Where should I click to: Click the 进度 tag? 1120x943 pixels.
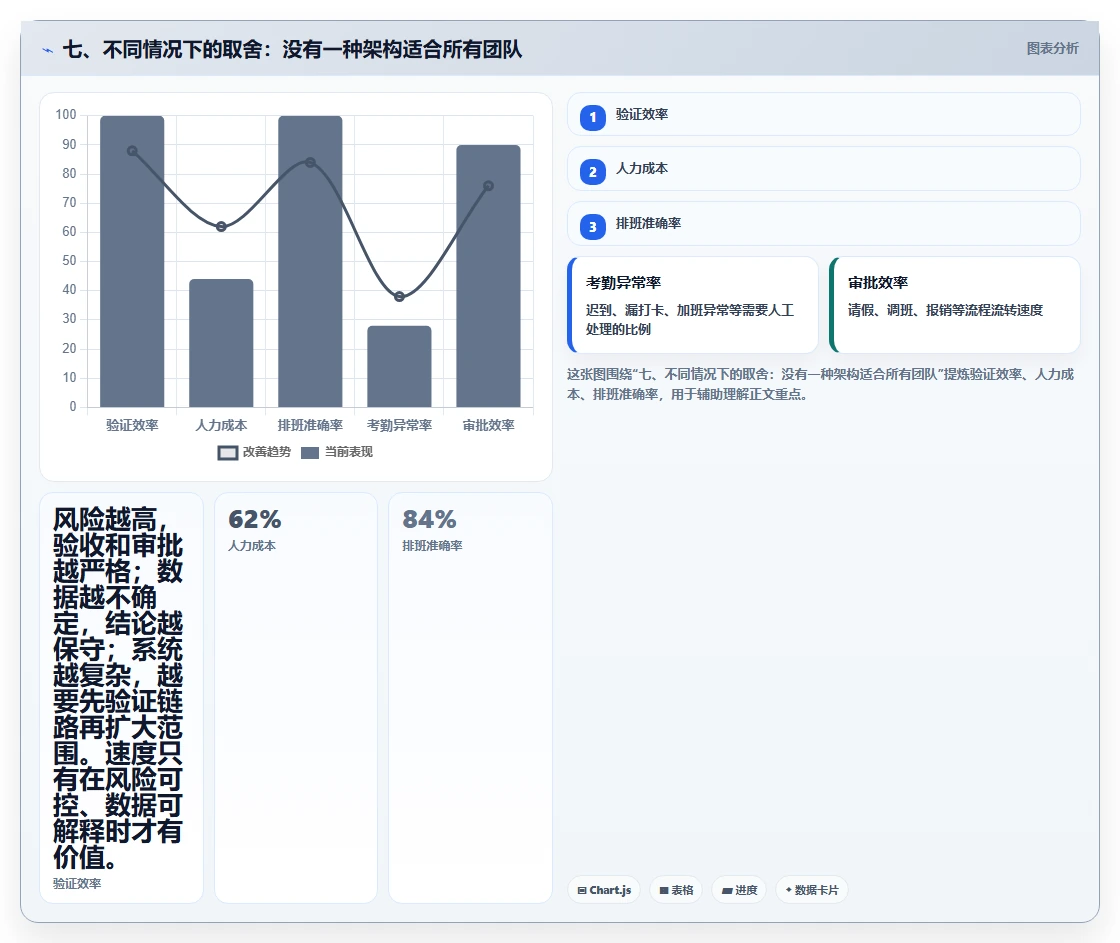[x=739, y=890]
